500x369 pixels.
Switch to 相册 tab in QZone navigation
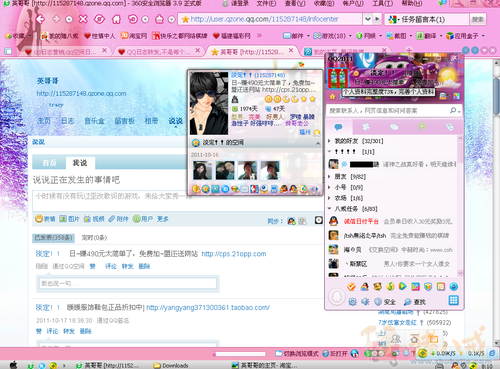pyautogui.click(x=151, y=121)
